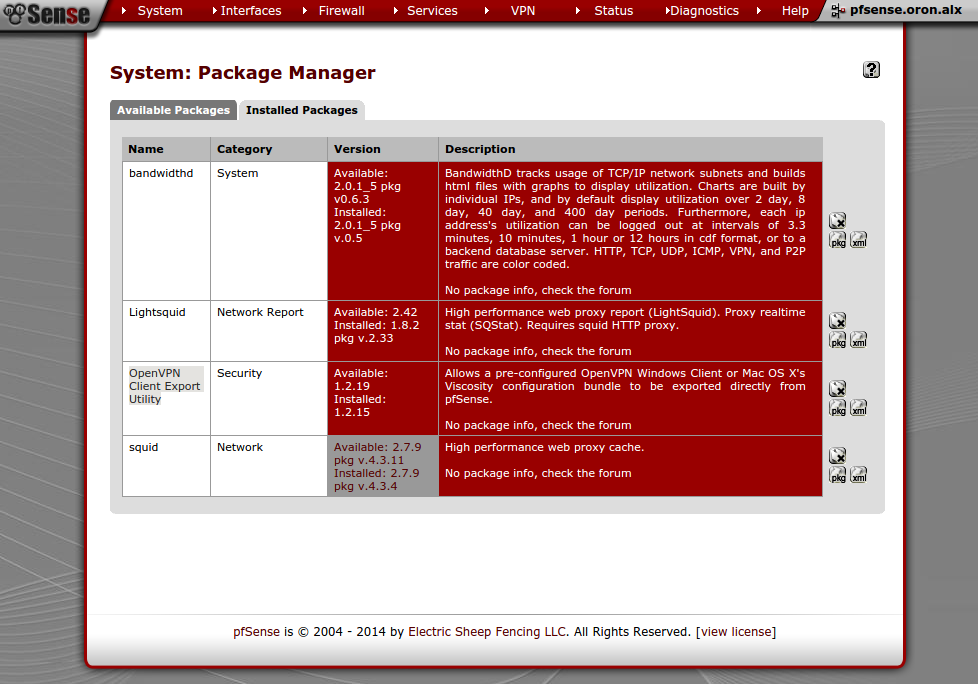Click the remove icon for bandwidthd package
Screen dimensions: 978x684
click(x=837, y=221)
